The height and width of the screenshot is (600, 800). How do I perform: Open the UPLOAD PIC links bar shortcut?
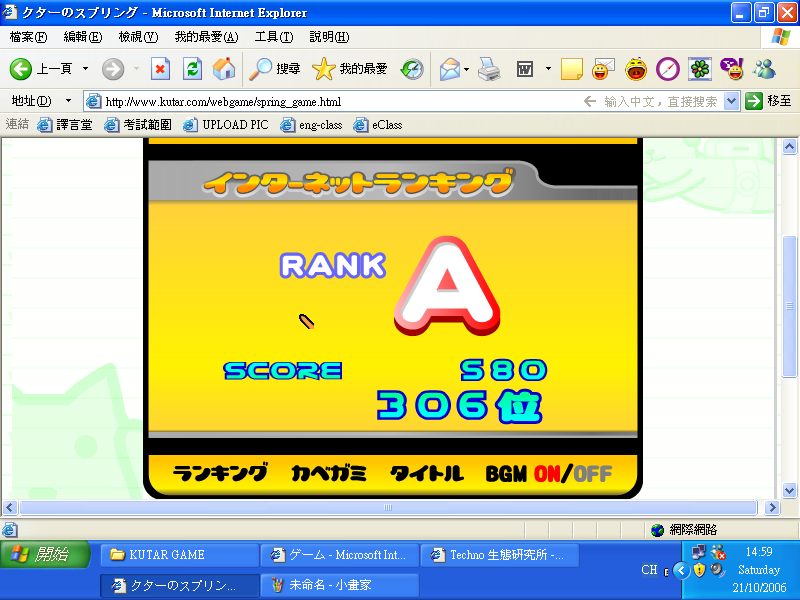[226, 124]
